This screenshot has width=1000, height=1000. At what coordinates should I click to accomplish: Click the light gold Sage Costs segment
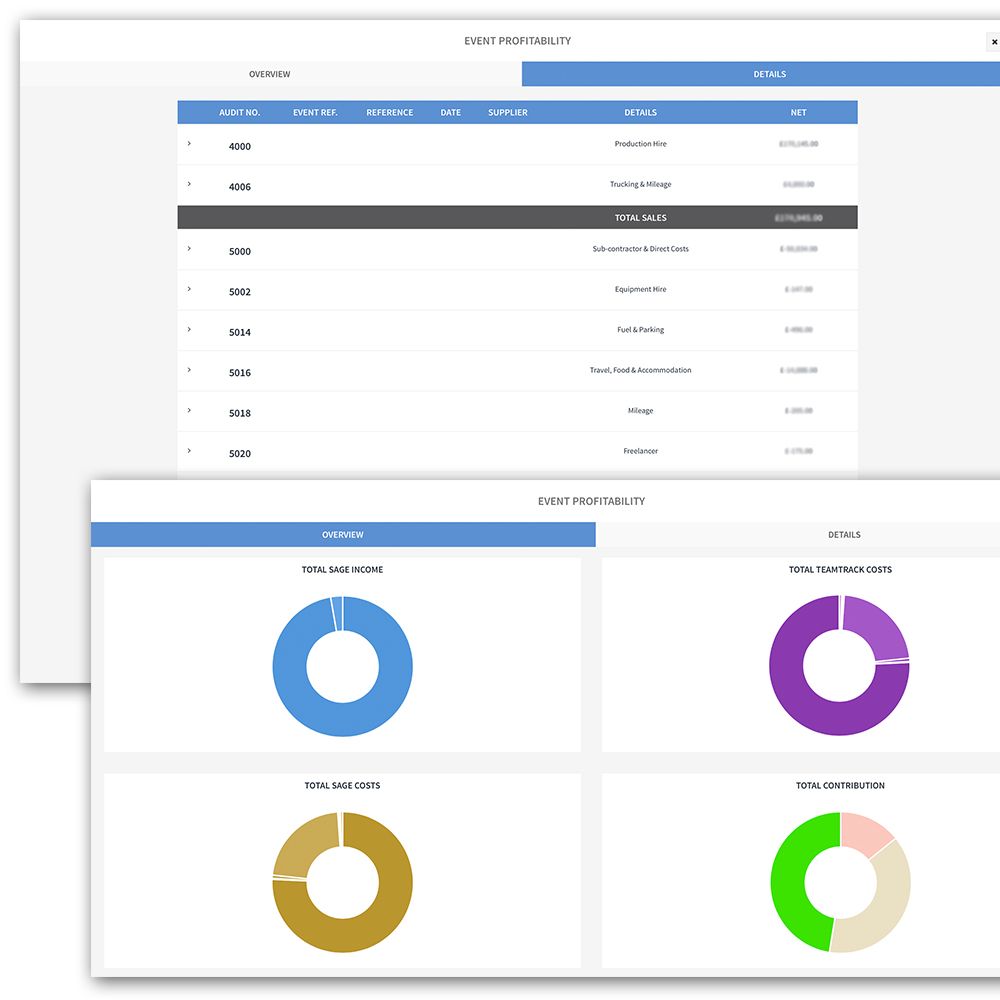305,842
